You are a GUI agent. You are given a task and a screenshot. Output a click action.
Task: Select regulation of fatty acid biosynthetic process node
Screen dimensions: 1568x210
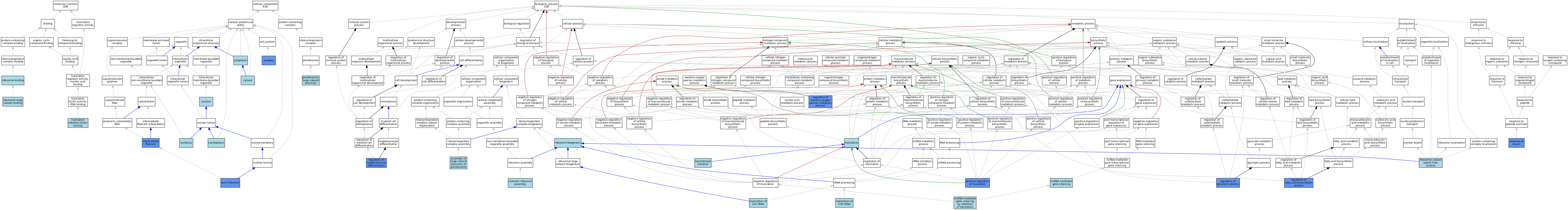[1298, 183]
